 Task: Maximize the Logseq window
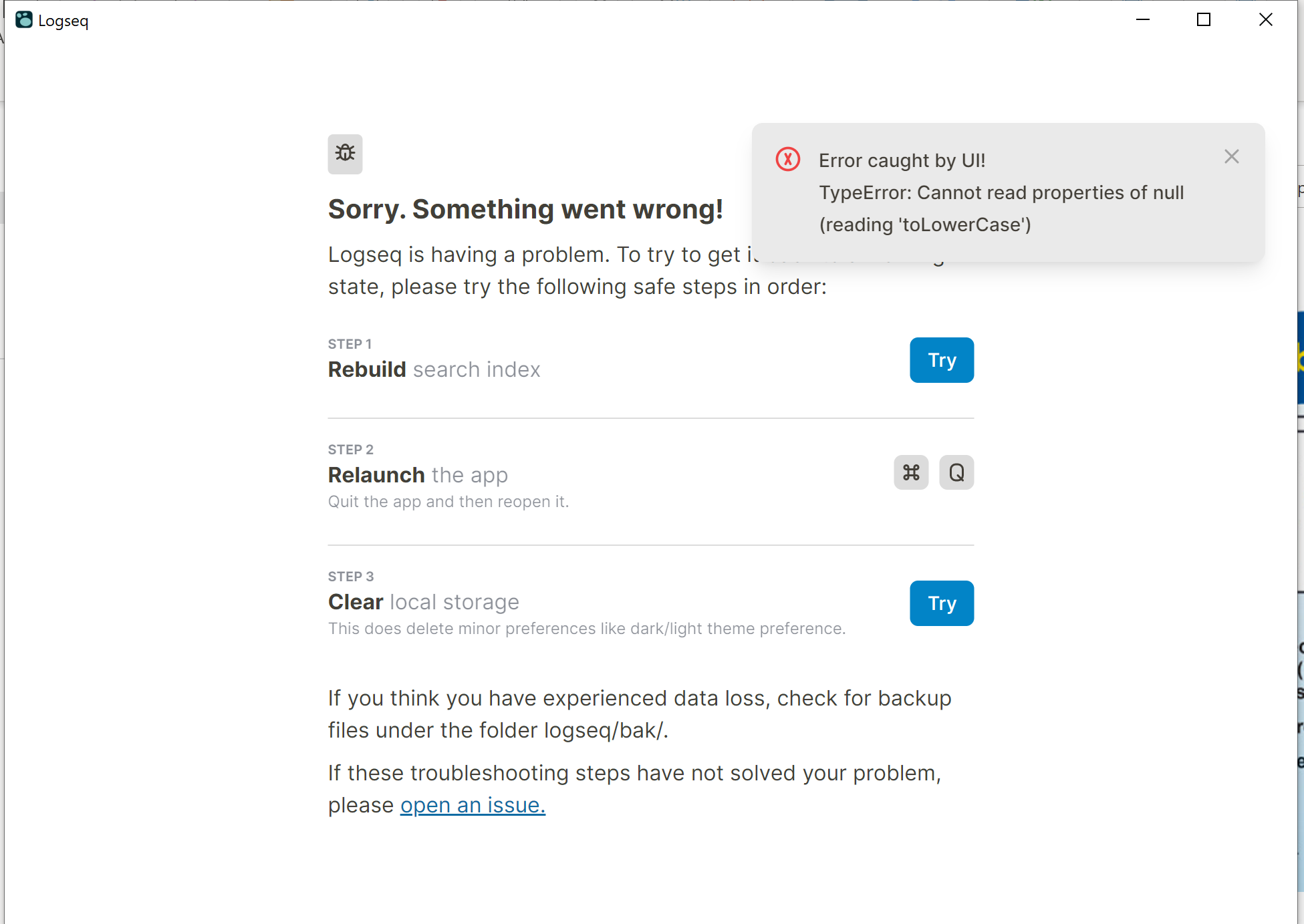point(1203,20)
